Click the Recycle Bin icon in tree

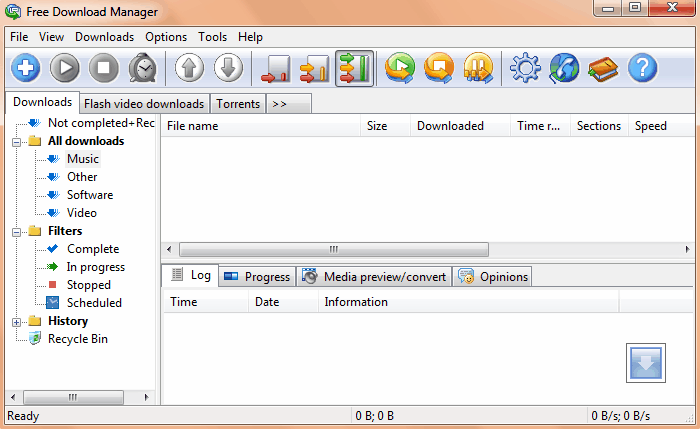[34, 338]
